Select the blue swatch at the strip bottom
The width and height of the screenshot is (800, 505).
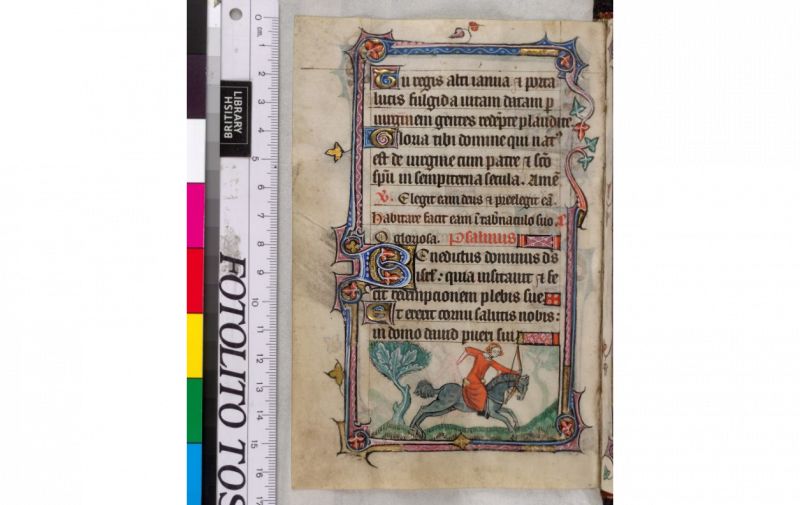point(194,474)
